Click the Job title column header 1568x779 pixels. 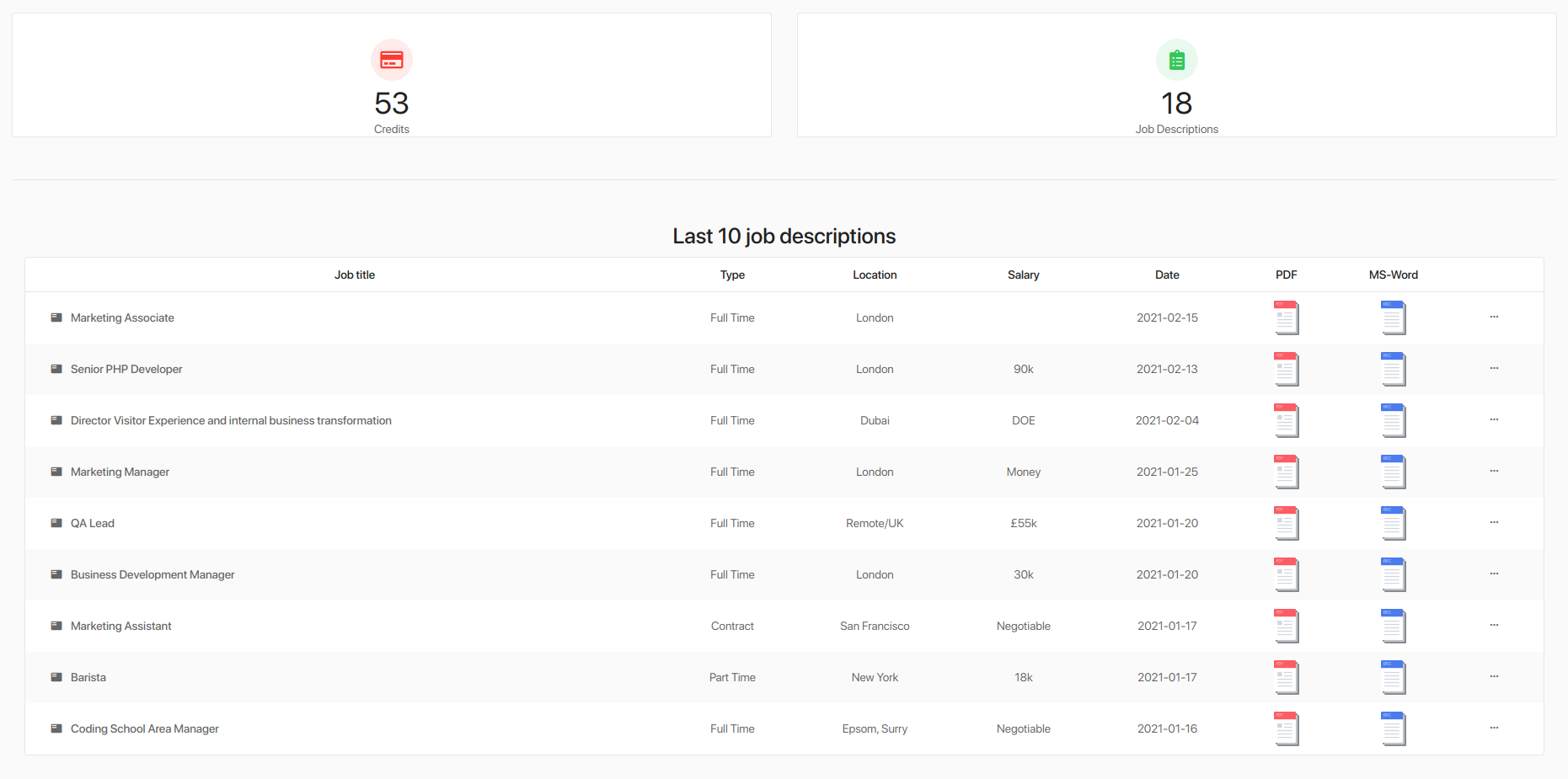pyautogui.click(x=355, y=275)
